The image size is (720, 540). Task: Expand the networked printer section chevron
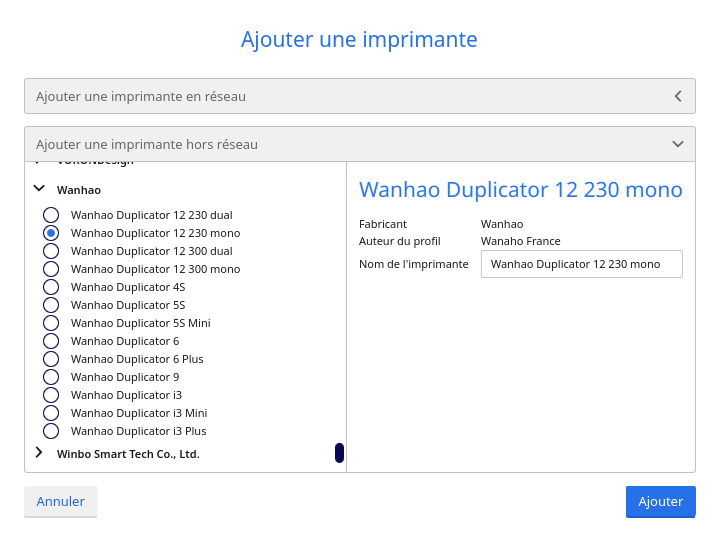678,96
